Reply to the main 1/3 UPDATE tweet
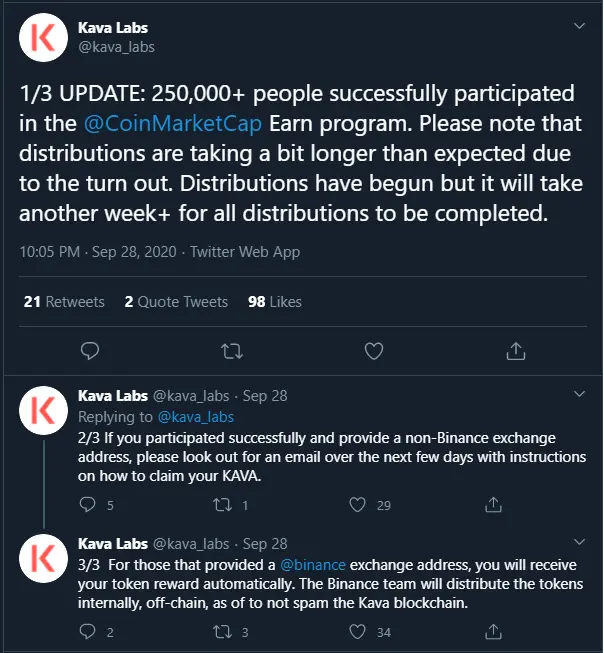The height and width of the screenshot is (653, 604). pos(90,351)
